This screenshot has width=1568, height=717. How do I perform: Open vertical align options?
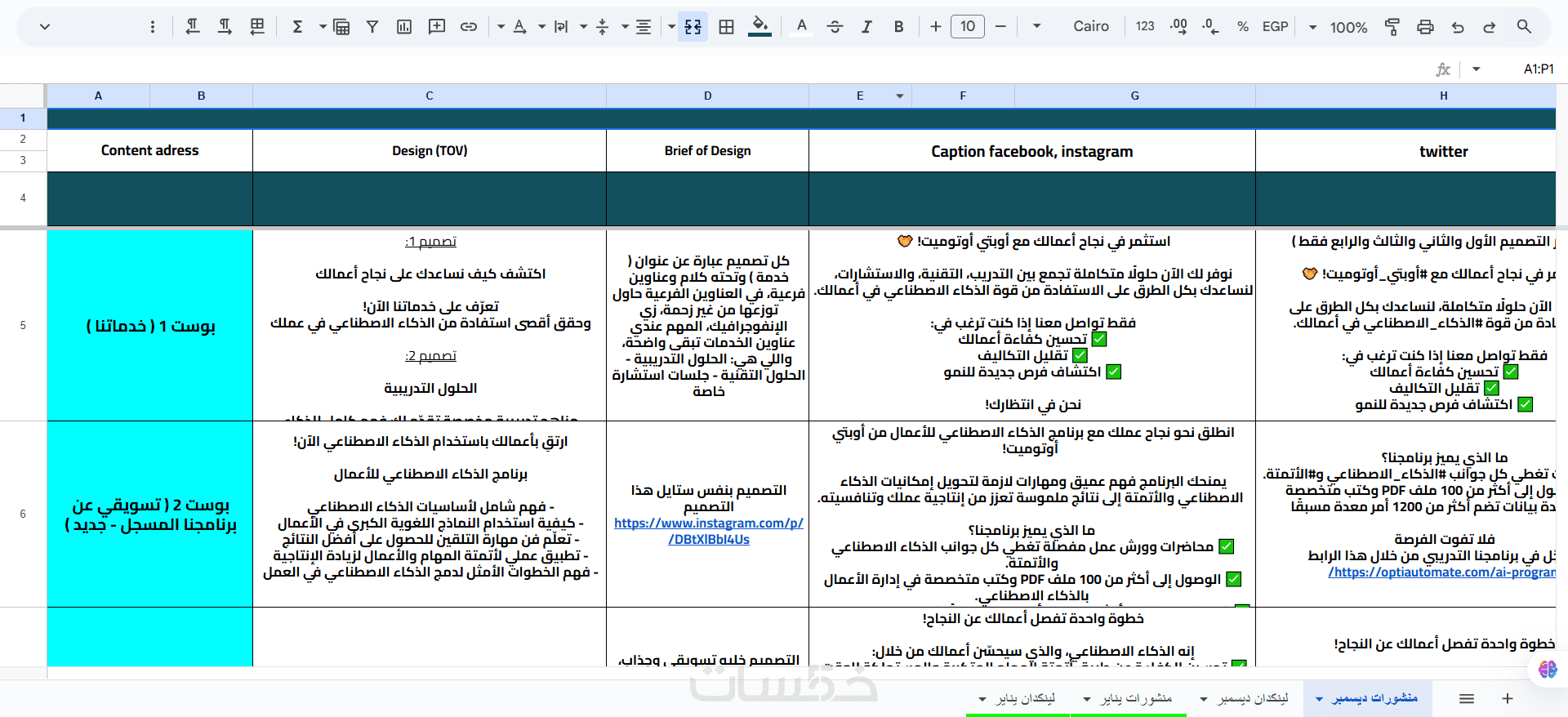tap(603, 27)
